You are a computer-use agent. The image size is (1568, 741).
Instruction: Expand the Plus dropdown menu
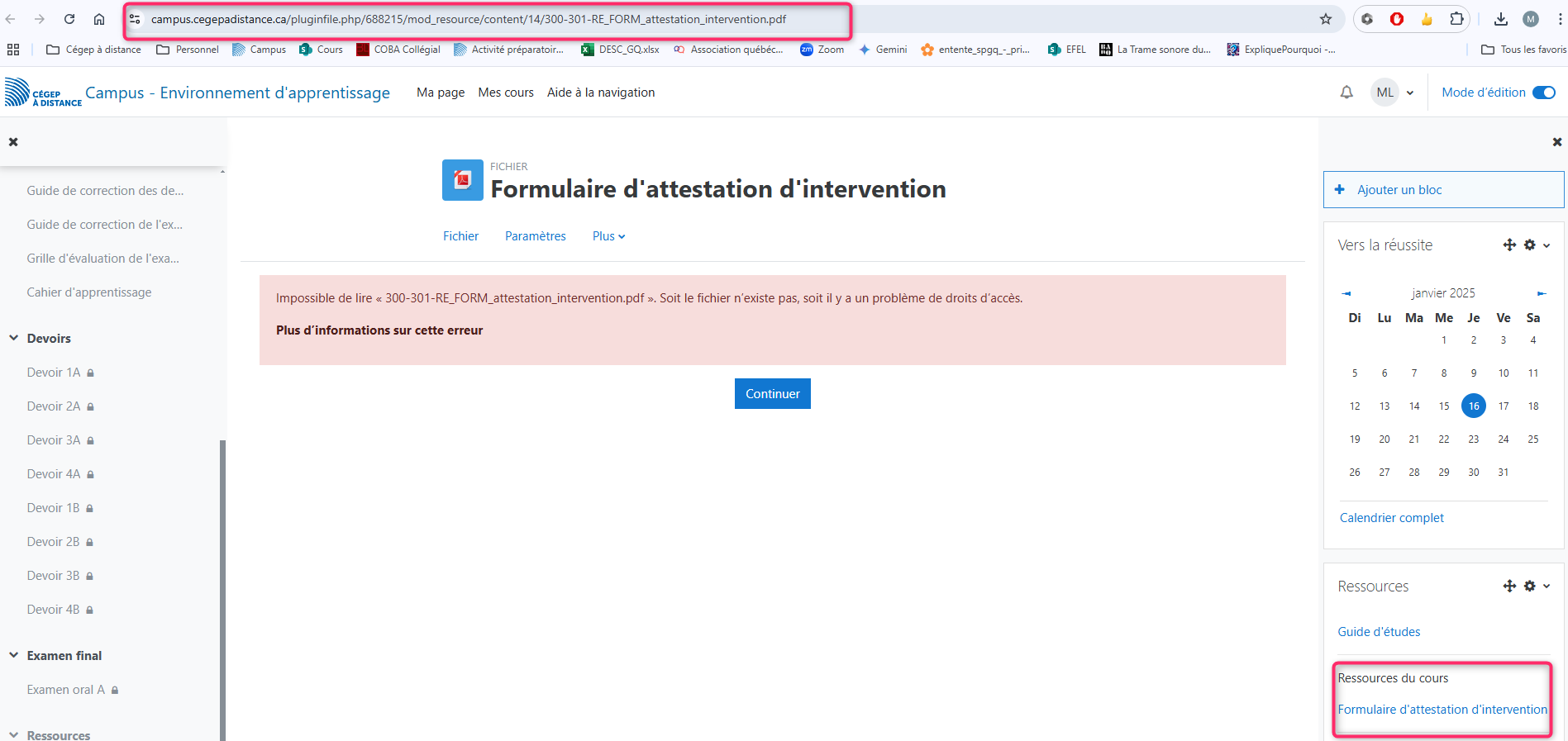pos(608,236)
